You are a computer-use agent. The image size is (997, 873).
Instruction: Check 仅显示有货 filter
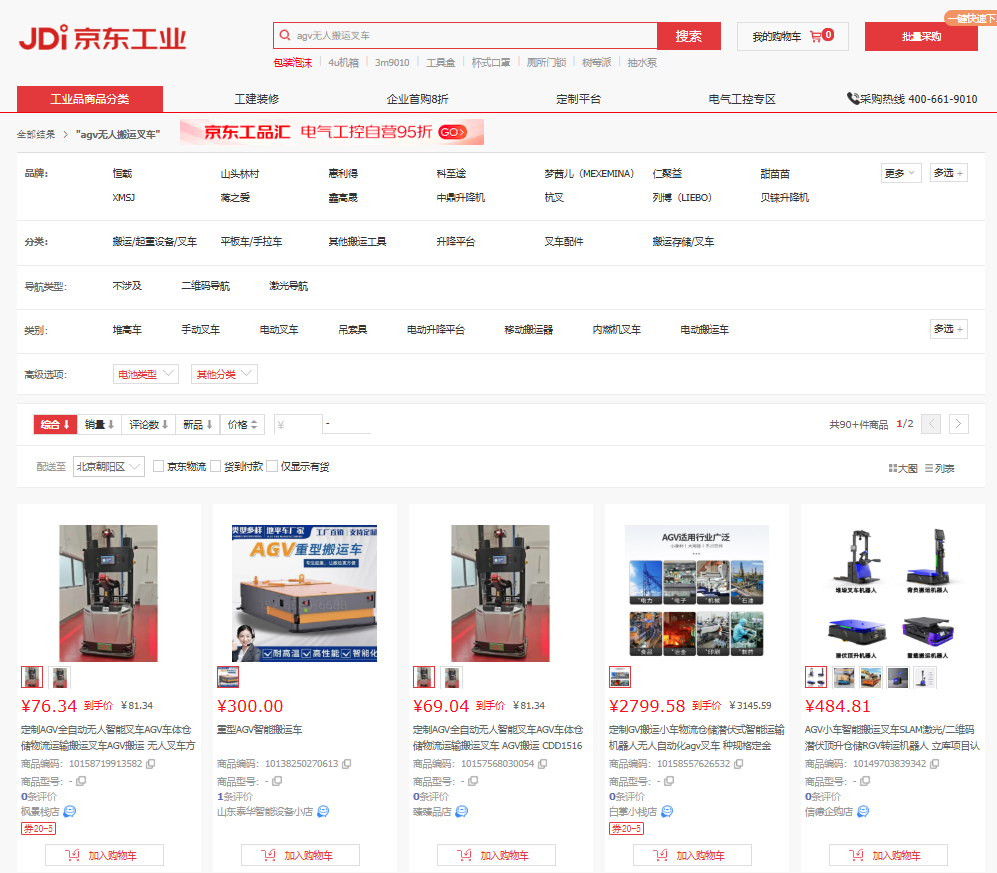tap(272, 467)
